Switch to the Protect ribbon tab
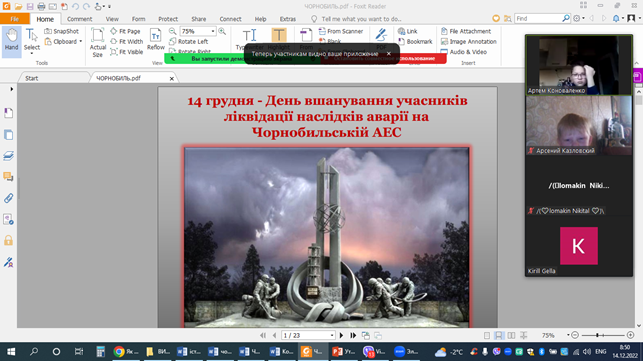Viewport: 643px width, 361px height. [x=168, y=19]
